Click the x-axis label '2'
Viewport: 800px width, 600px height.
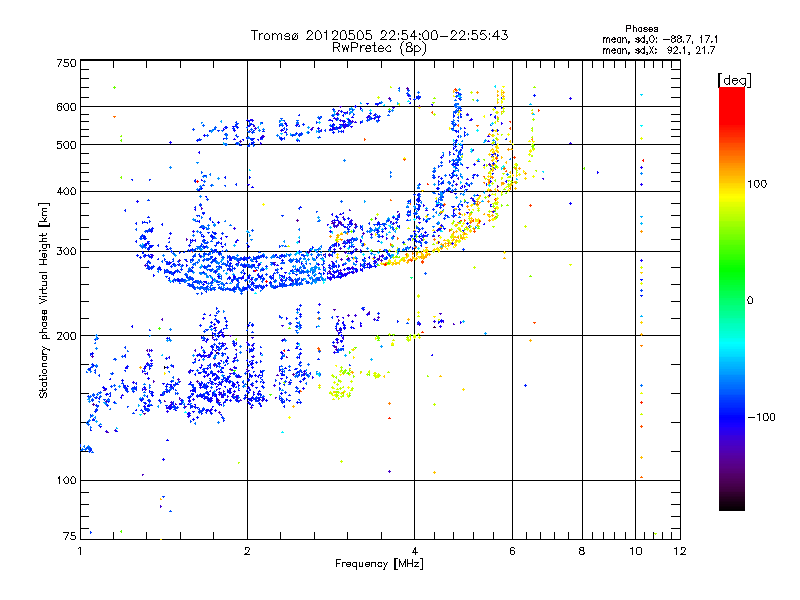pos(247,551)
